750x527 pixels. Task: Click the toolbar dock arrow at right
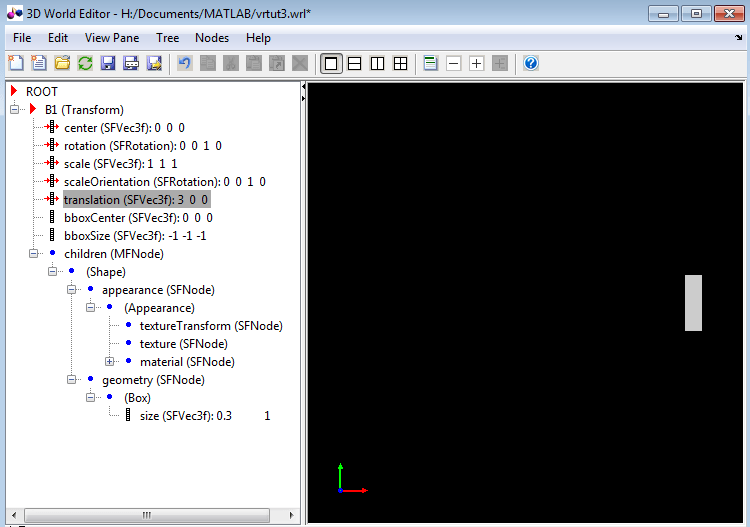739,37
